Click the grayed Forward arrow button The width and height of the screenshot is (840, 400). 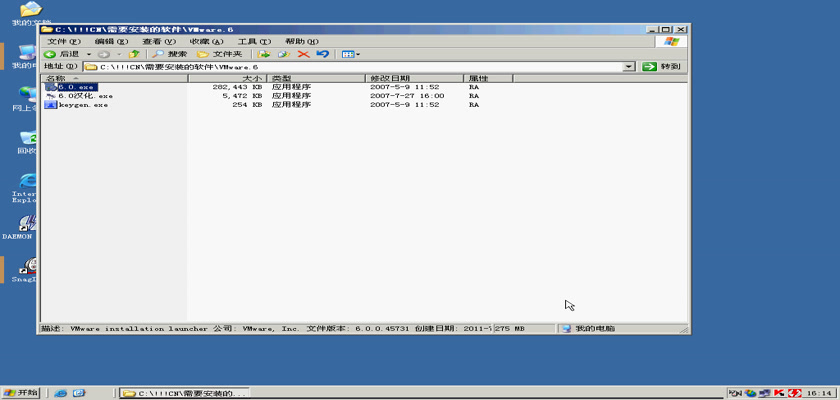[x=104, y=54]
